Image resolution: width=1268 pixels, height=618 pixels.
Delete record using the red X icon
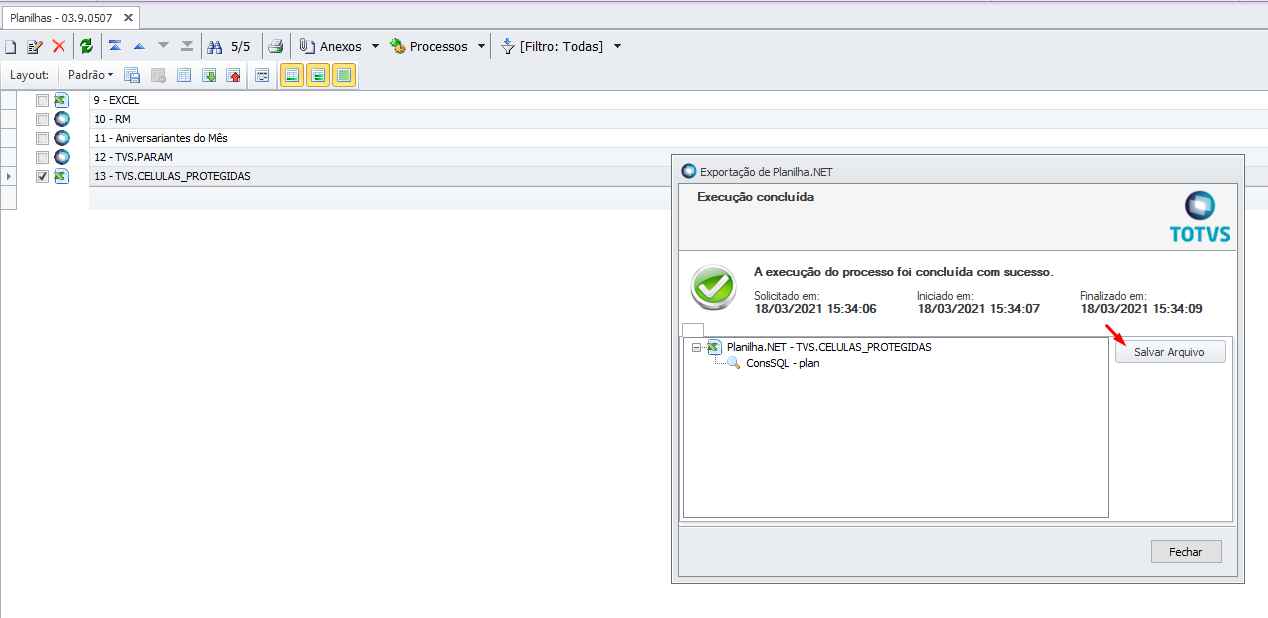(59, 47)
